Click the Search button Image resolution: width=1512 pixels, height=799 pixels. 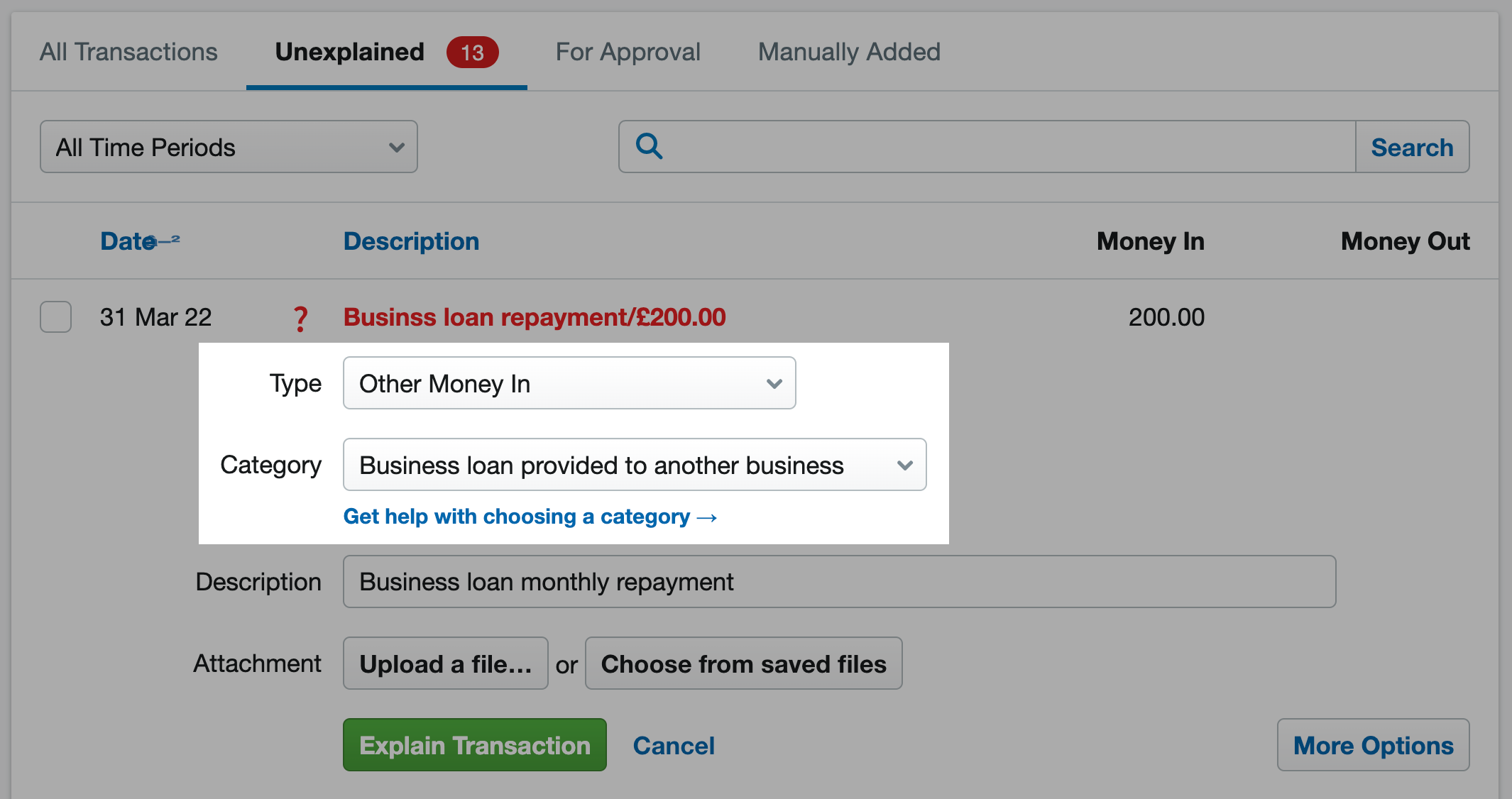click(x=1412, y=147)
